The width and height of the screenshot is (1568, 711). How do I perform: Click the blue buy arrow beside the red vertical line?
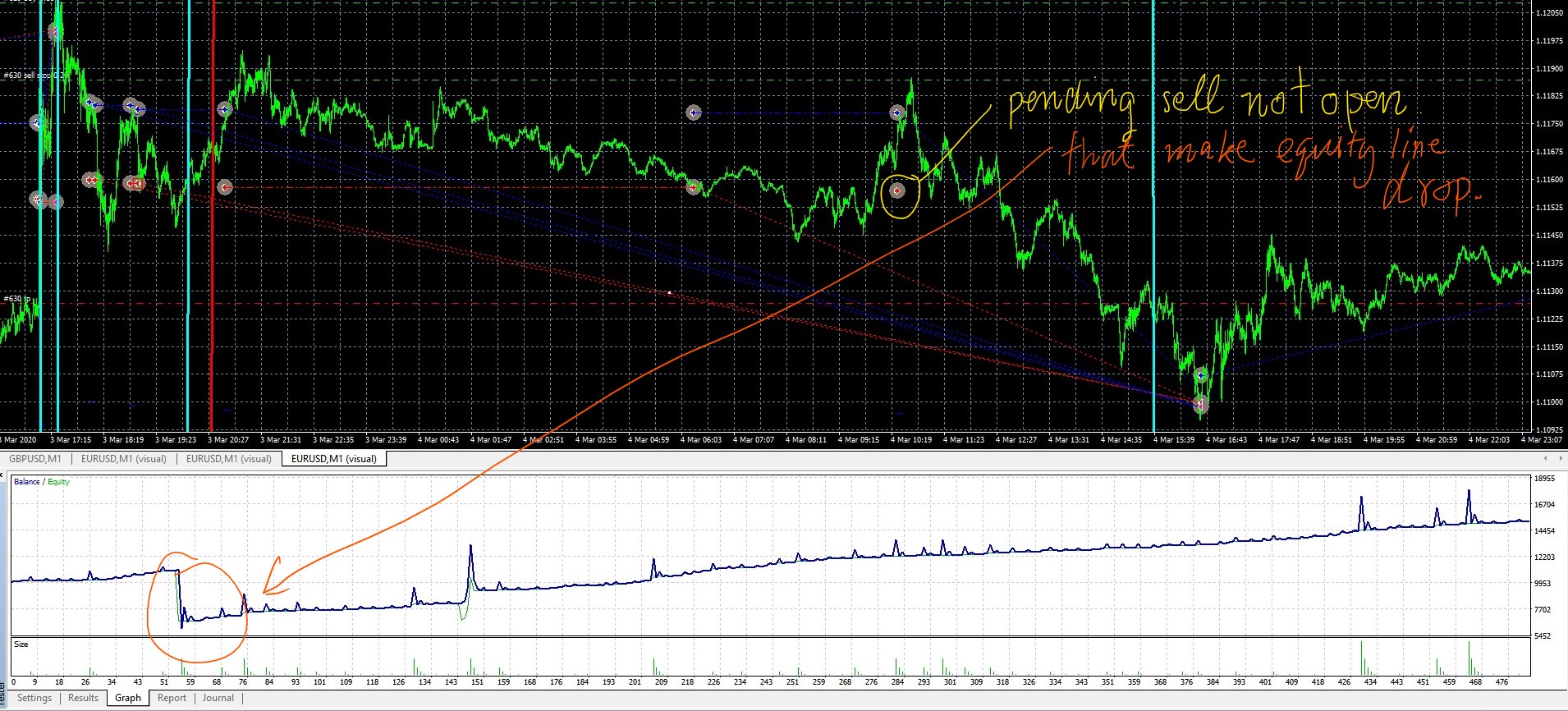point(224,109)
